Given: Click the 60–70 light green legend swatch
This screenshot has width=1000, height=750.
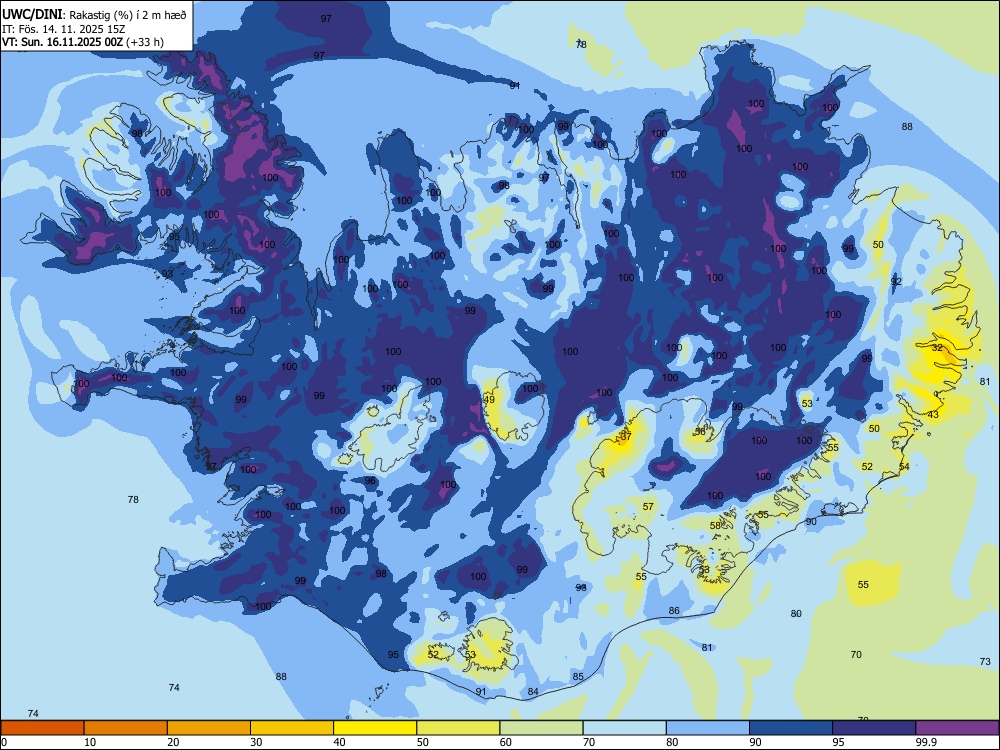Looking at the screenshot, I should pyautogui.click(x=541, y=728).
